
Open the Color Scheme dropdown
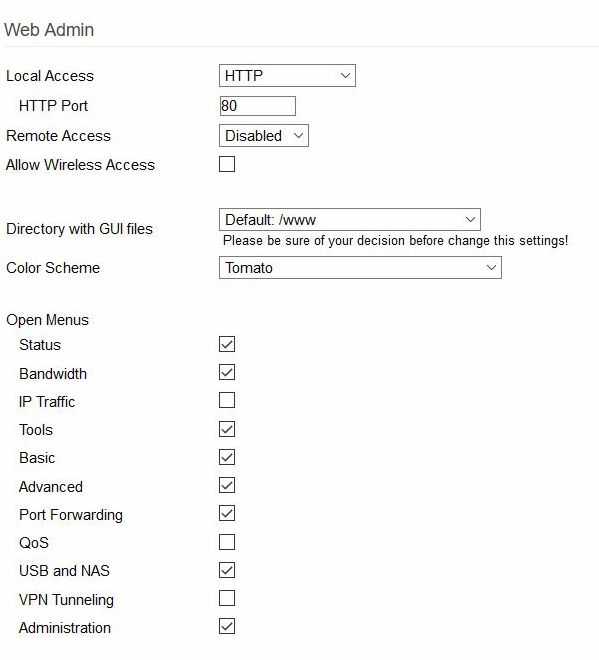pos(360,268)
